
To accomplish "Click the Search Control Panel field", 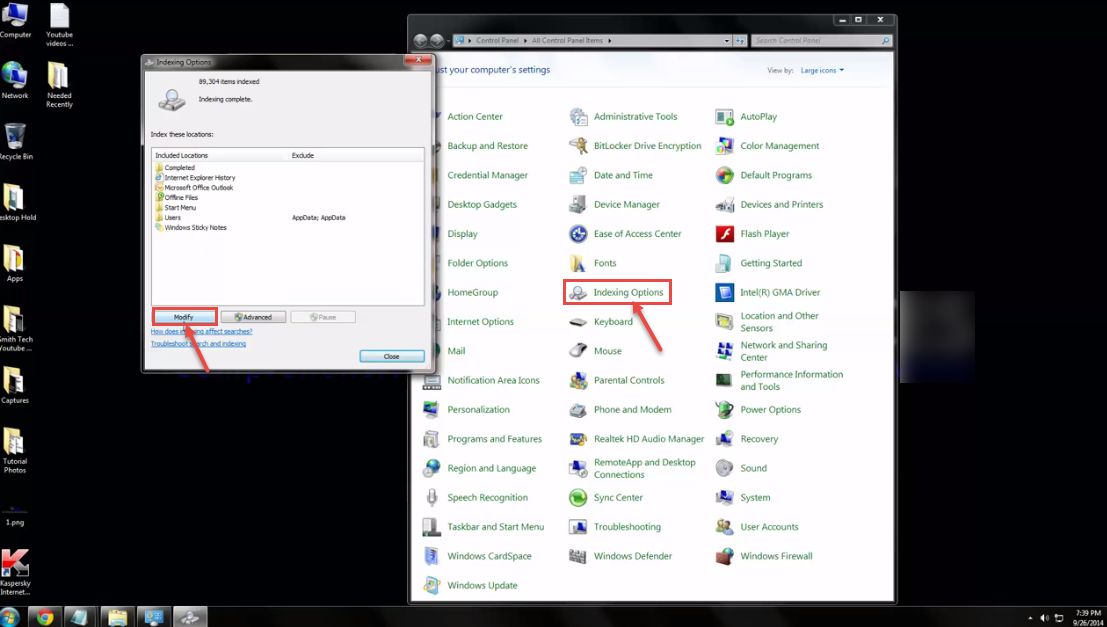I will click(x=821, y=41).
